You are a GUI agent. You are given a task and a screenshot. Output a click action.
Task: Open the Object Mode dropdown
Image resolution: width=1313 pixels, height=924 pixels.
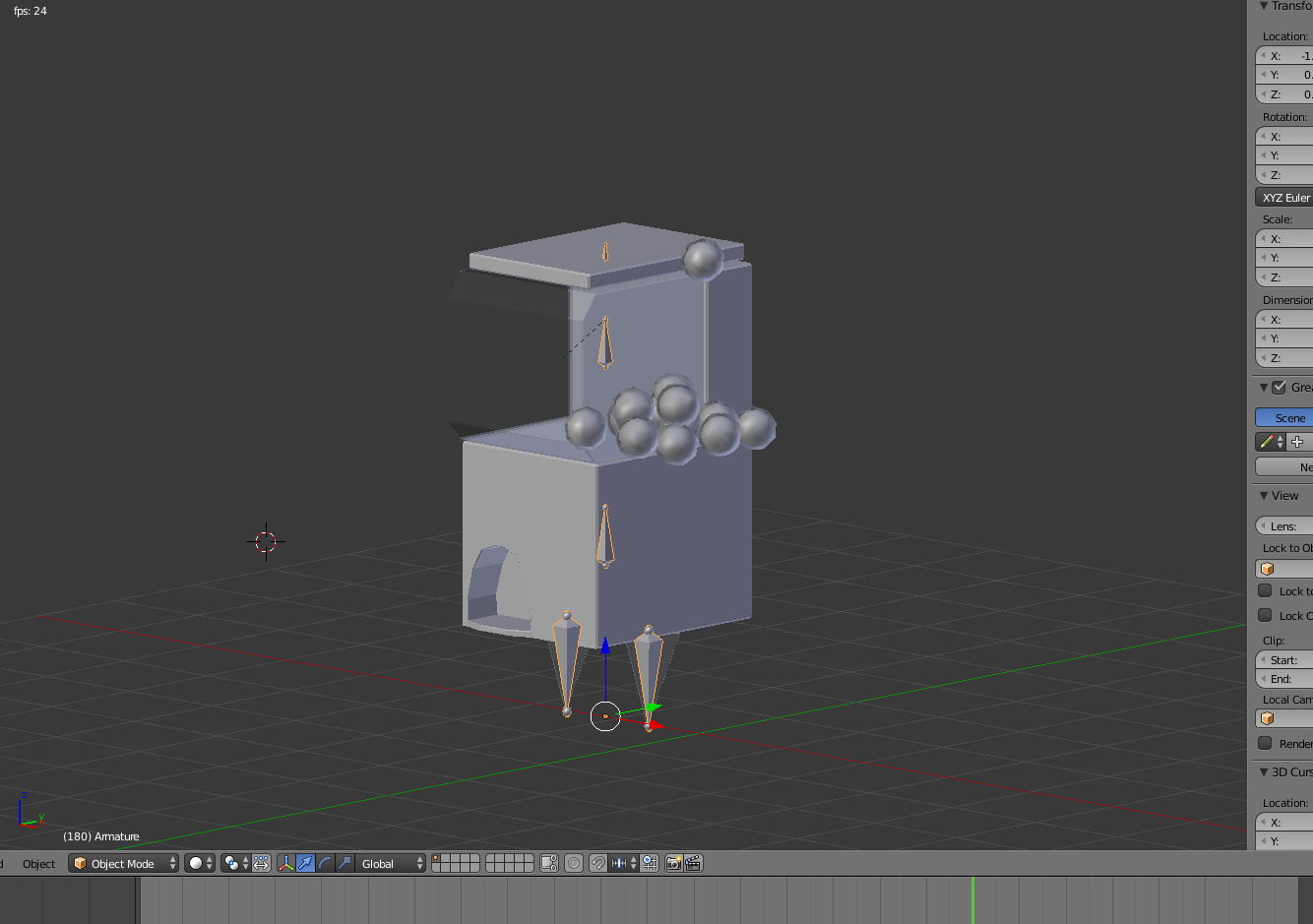pos(122,863)
